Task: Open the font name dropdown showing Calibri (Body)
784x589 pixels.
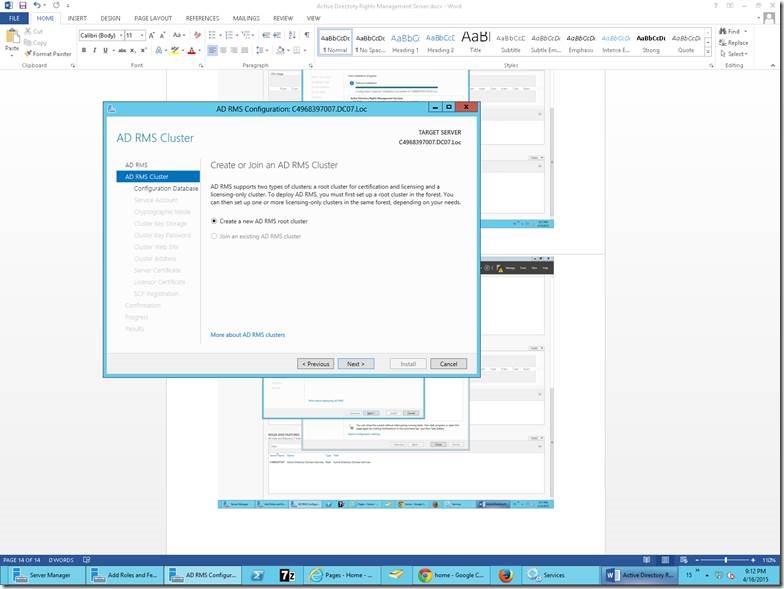Action: click(x=122, y=36)
